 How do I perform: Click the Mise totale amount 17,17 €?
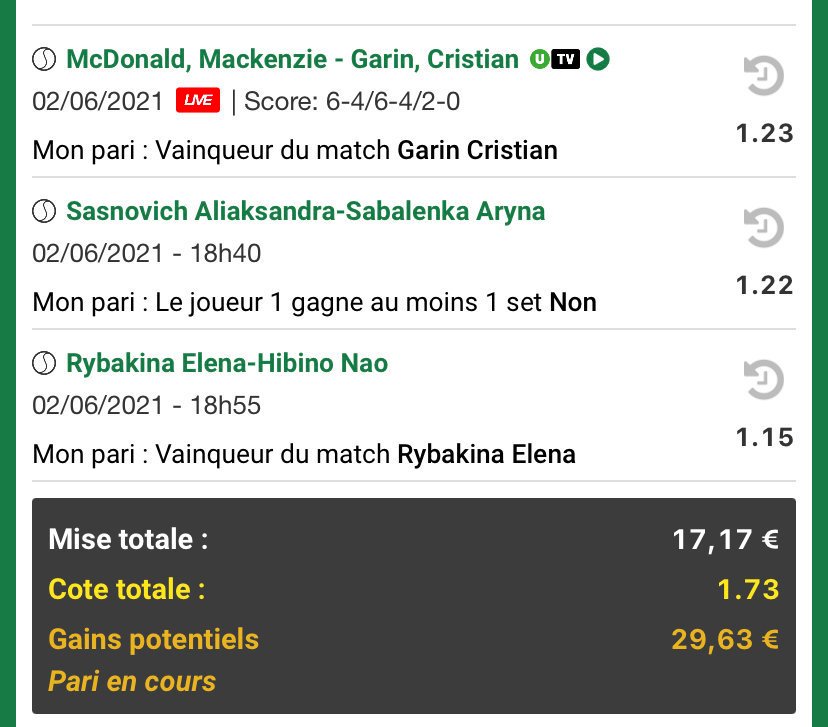[725, 540]
